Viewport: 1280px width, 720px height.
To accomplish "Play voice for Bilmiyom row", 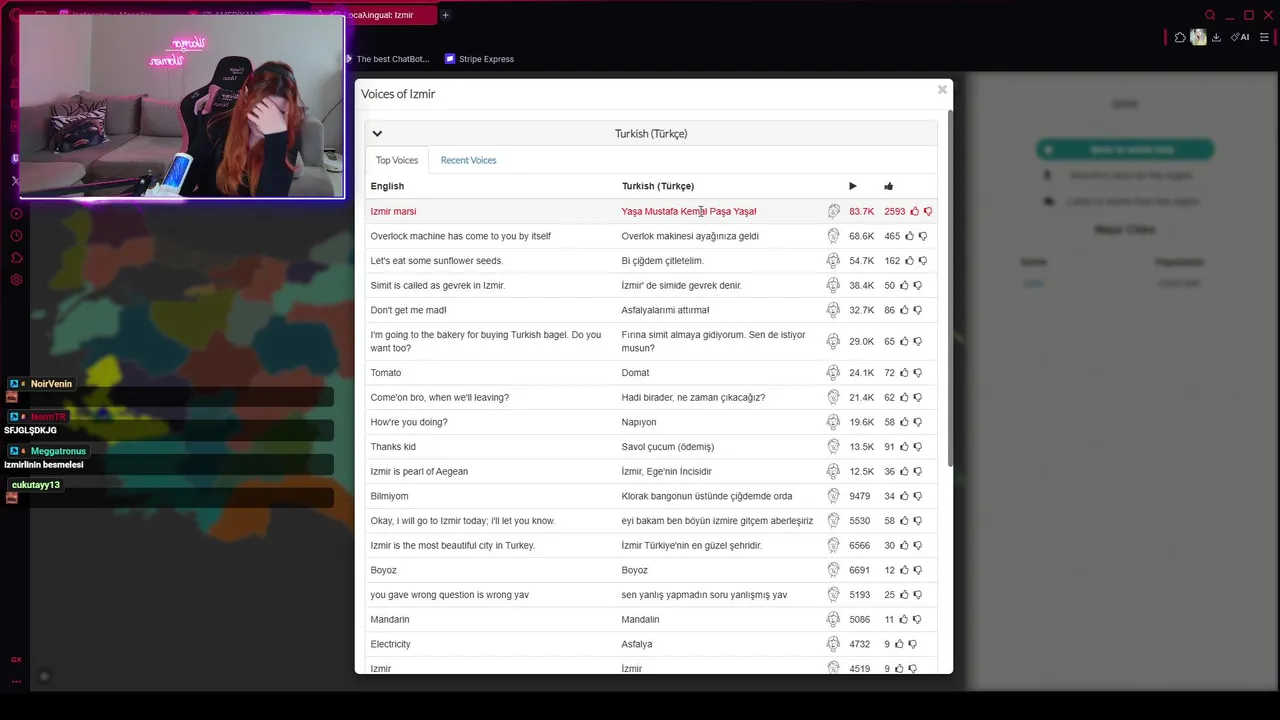I will (x=833, y=496).
